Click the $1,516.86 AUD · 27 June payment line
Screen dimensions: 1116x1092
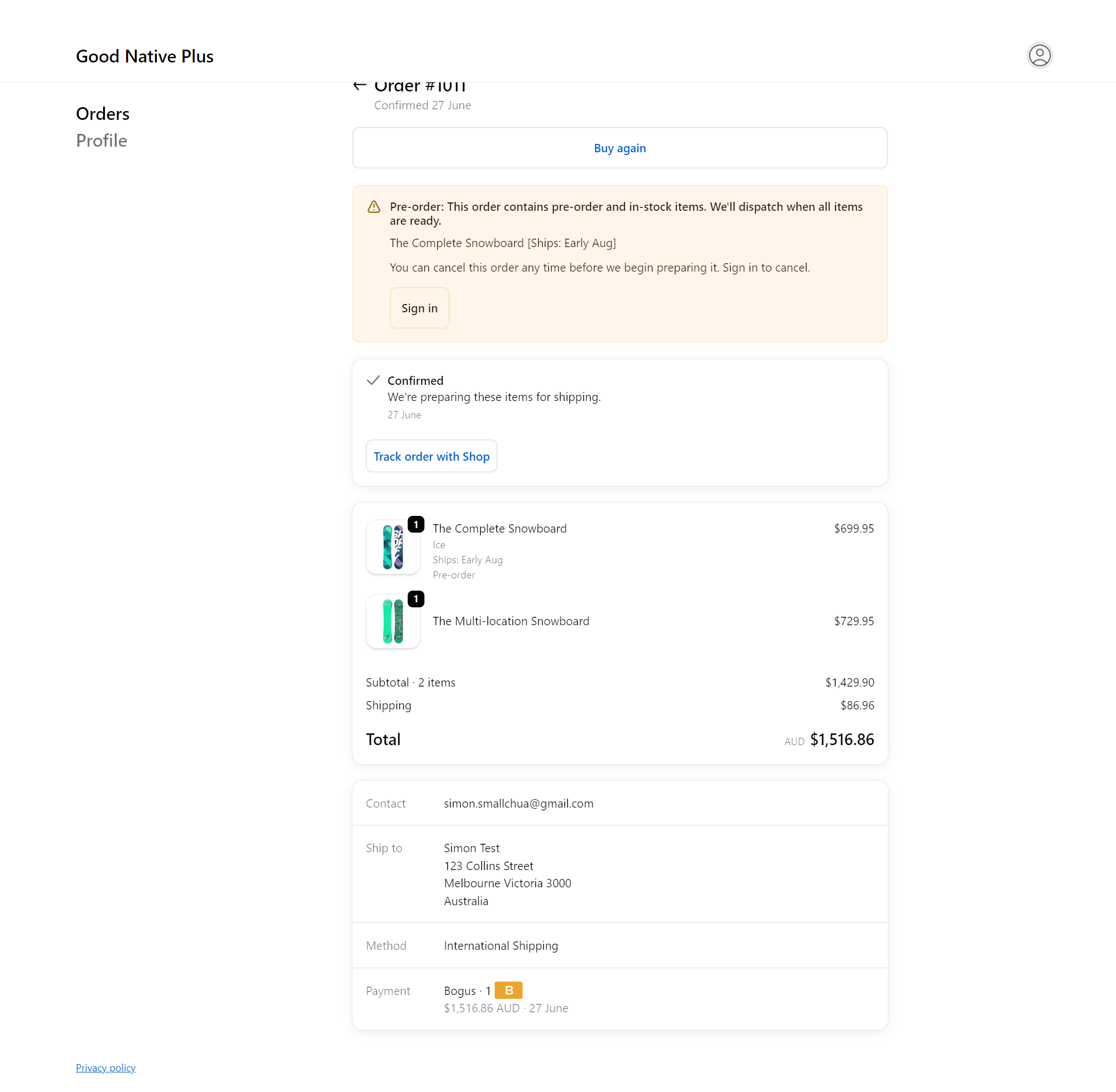(506, 1008)
